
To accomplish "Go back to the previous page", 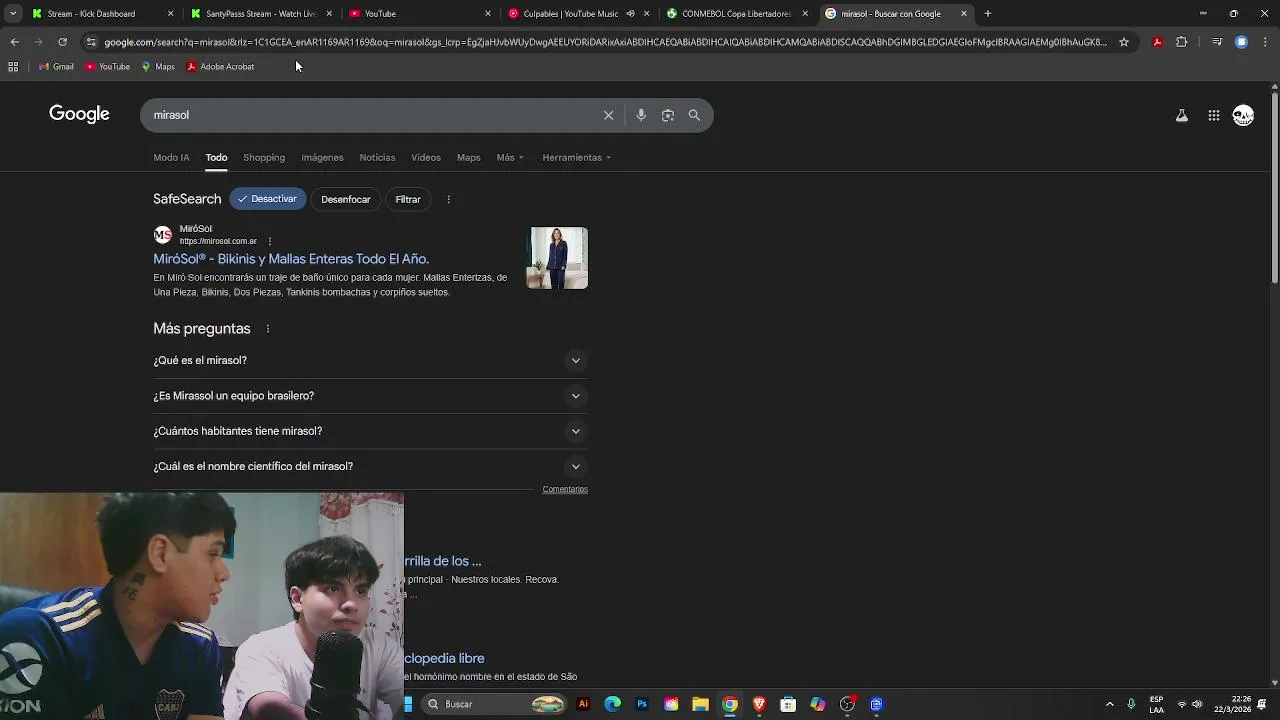I will [14, 42].
